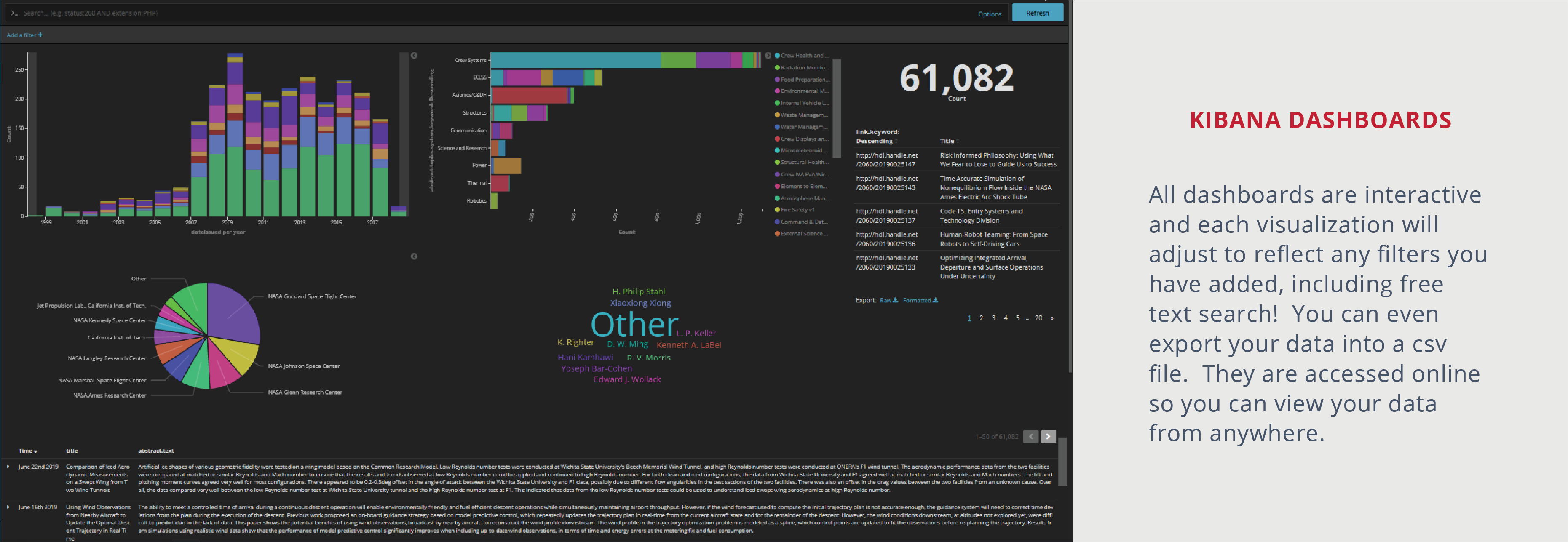The image size is (1568, 542).
Task: Go to table page 5
Action: (1017, 318)
